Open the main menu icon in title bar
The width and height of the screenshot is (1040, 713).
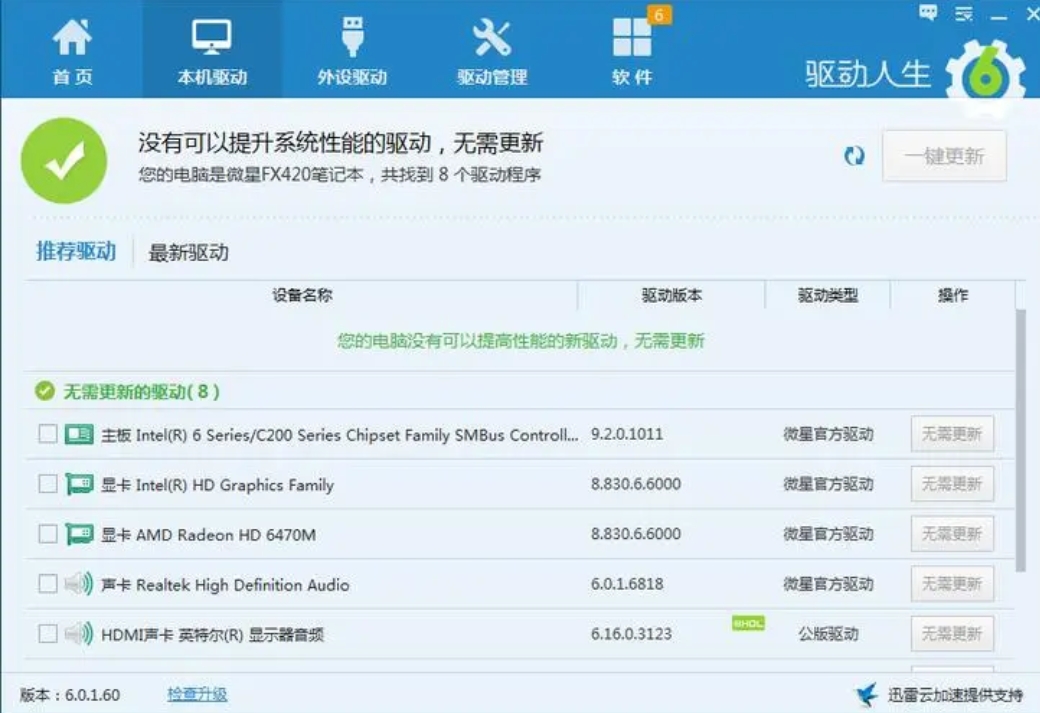pos(964,13)
